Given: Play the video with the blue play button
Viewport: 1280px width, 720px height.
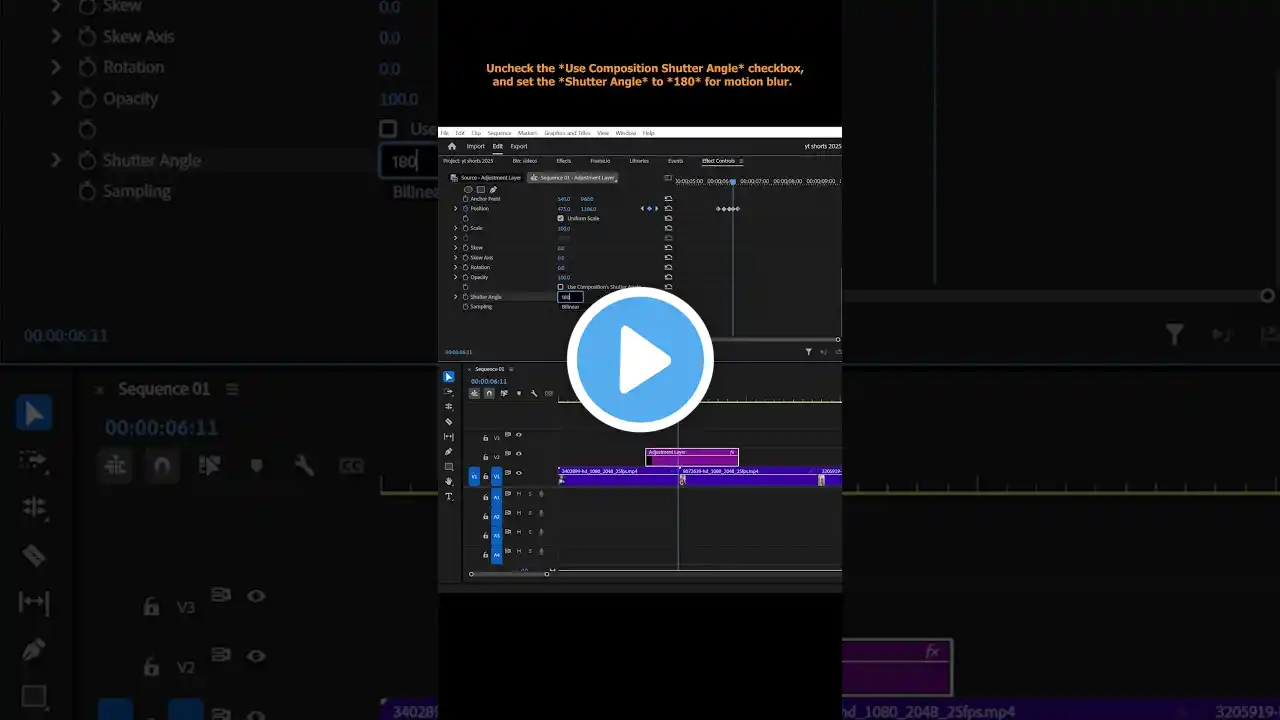Looking at the screenshot, I should 640,360.
